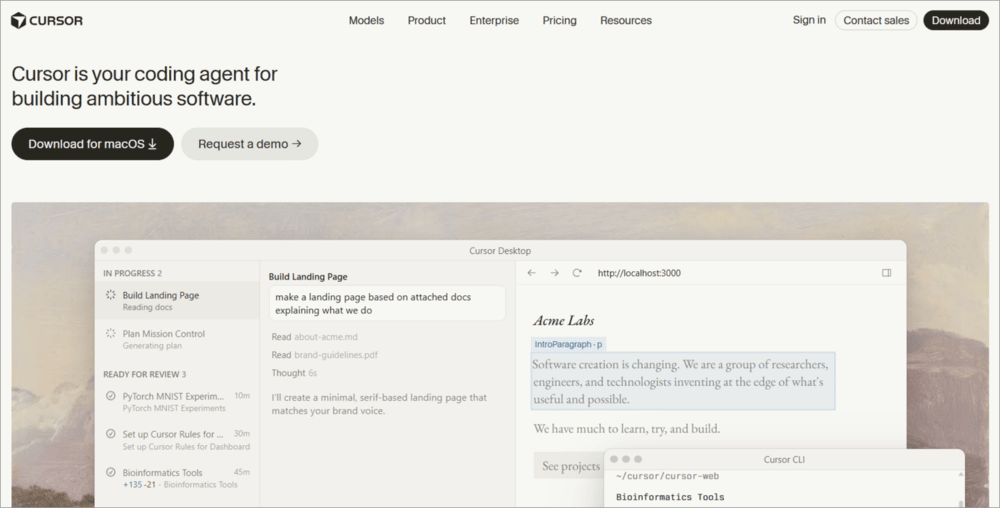Viewport: 1000px width, 508px height.
Task: Click the +135 -21 diff stats
Action: pyautogui.click(x=140, y=484)
